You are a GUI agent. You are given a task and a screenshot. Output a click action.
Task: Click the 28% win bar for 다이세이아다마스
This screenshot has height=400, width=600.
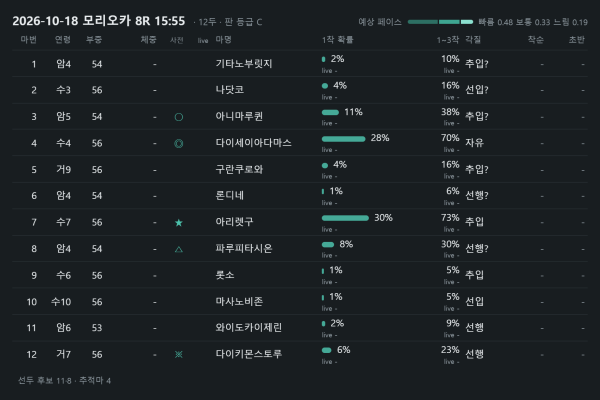(344, 139)
